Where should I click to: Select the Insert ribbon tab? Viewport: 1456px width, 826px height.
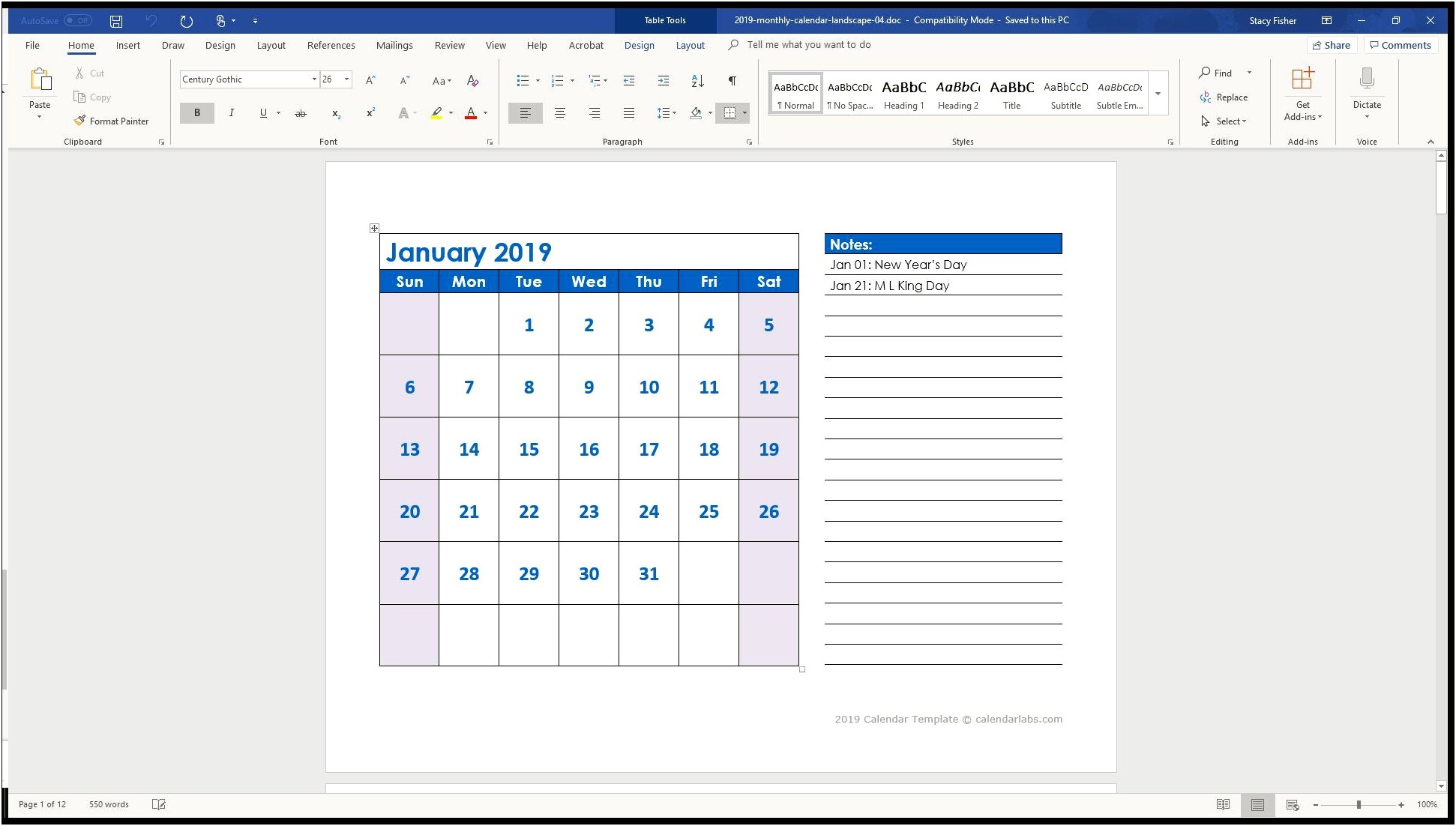point(128,44)
